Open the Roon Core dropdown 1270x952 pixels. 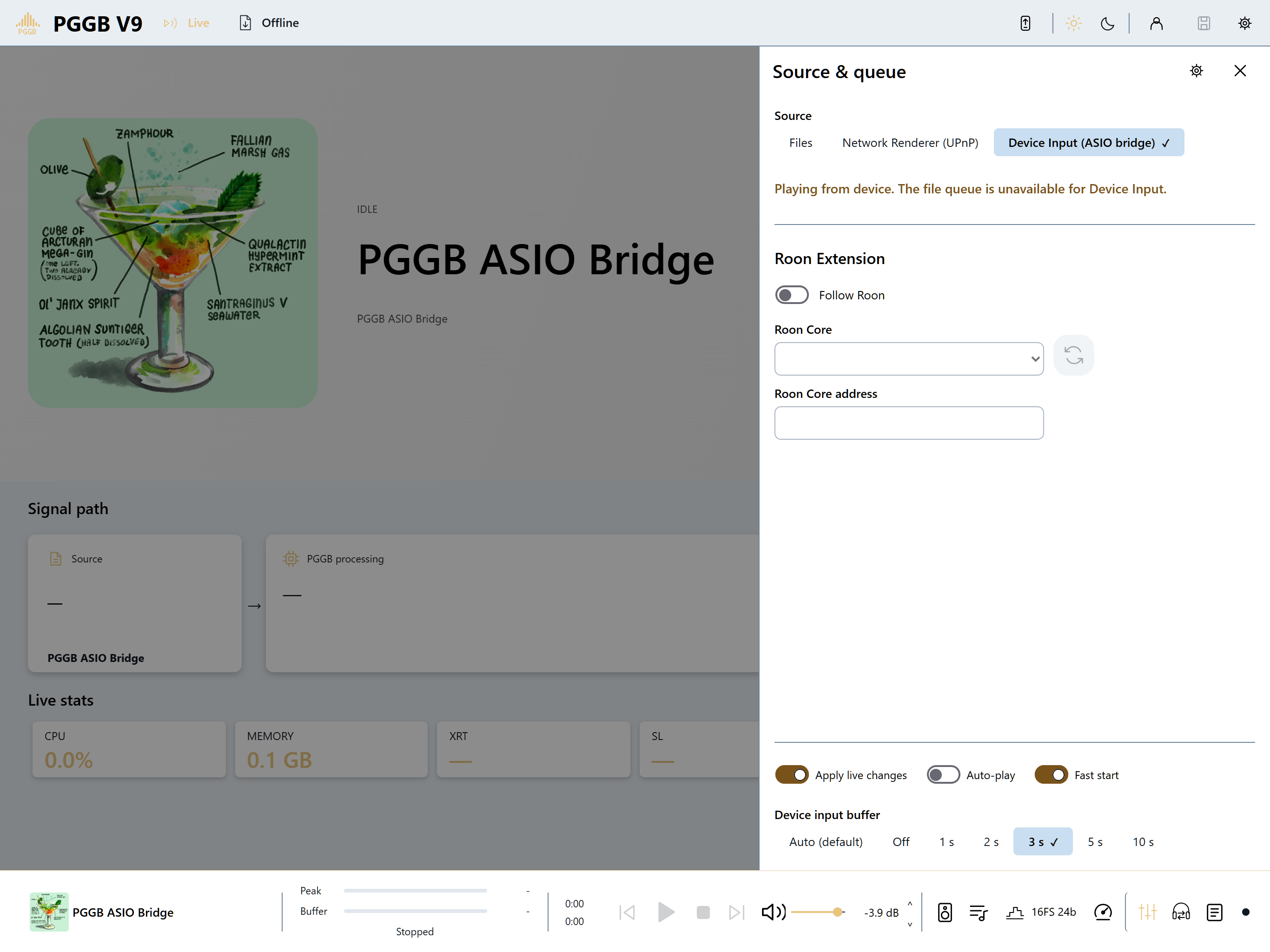pos(908,359)
